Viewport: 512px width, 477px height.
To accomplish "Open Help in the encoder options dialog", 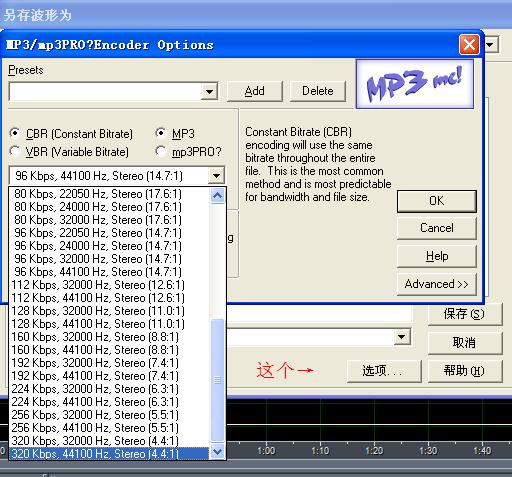I will pyautogui.click(x=437, y=256).
